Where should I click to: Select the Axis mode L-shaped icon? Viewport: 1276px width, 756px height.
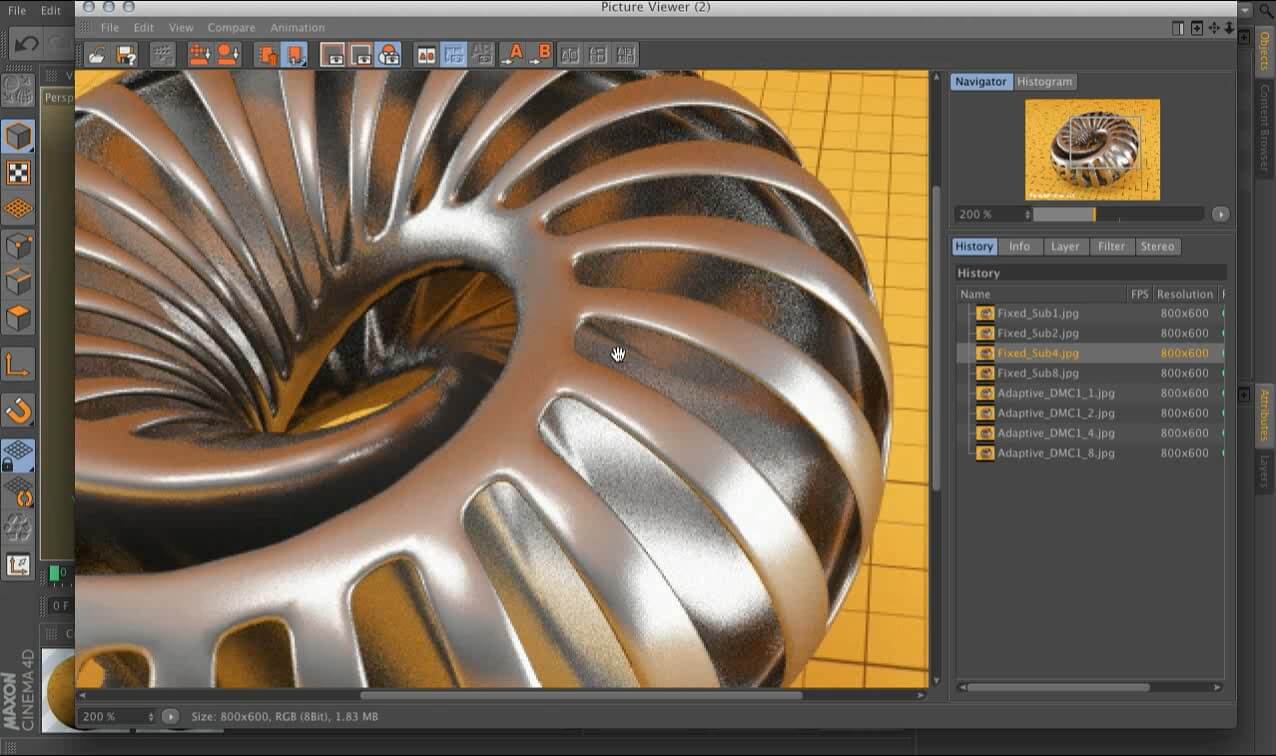tap(18, 365)
